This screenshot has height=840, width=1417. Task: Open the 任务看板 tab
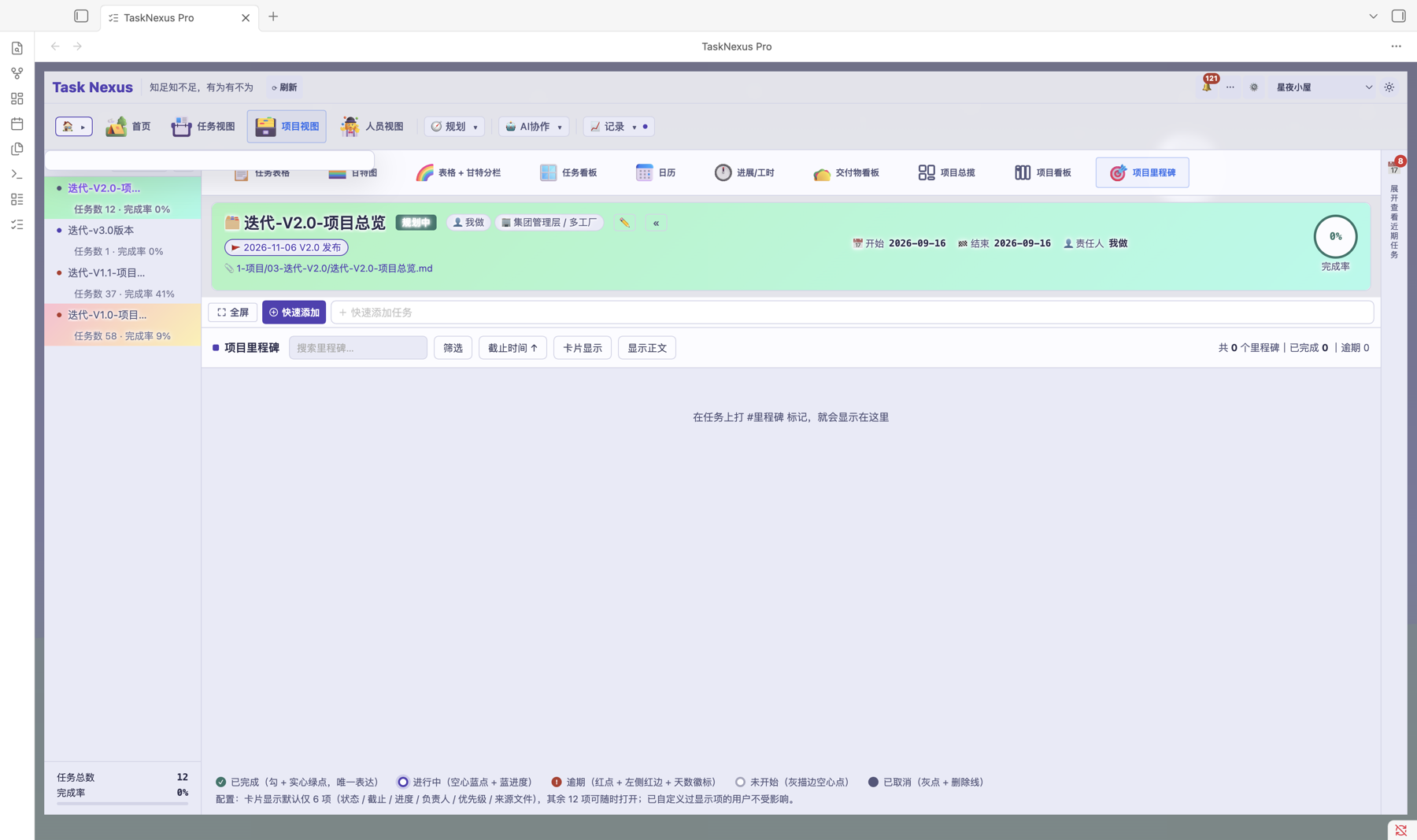coord(568,172)
